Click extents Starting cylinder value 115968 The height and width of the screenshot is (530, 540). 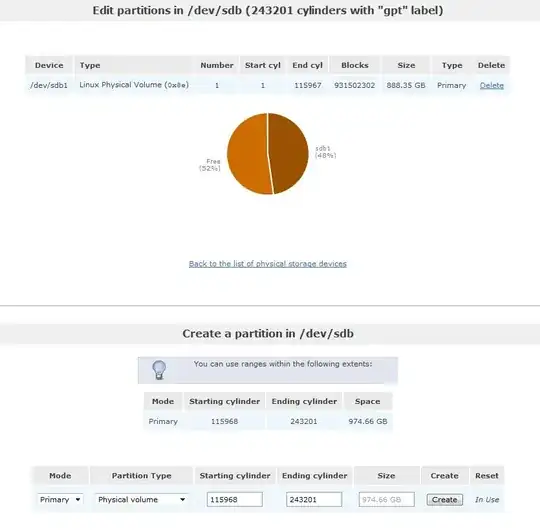(x=225, y=422)
